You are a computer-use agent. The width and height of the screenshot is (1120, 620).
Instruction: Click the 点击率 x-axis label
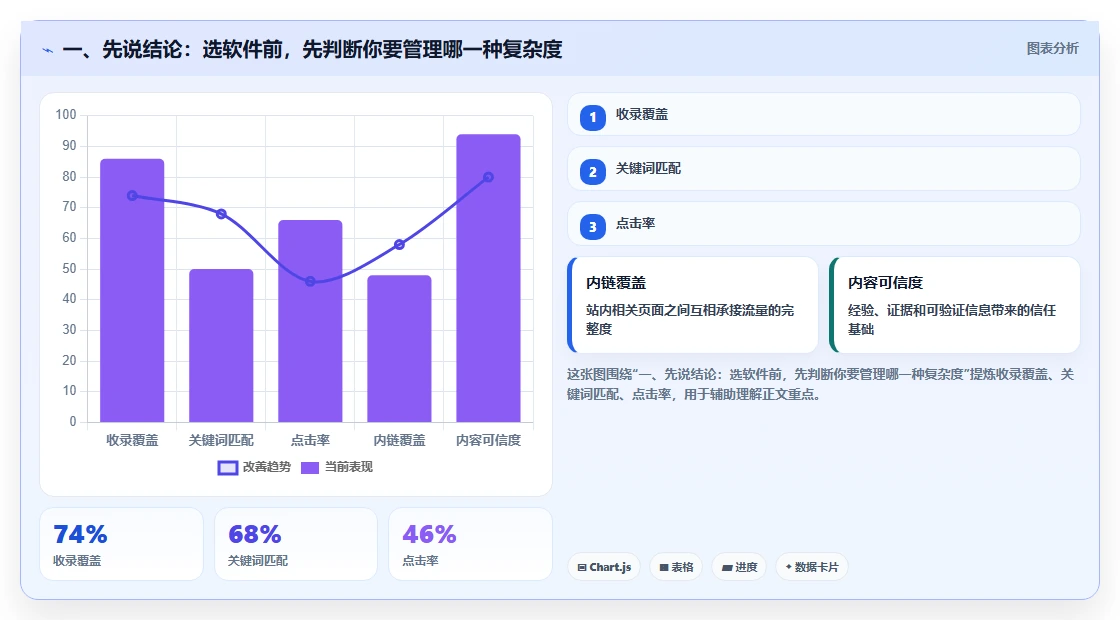[x=310, y=441]
